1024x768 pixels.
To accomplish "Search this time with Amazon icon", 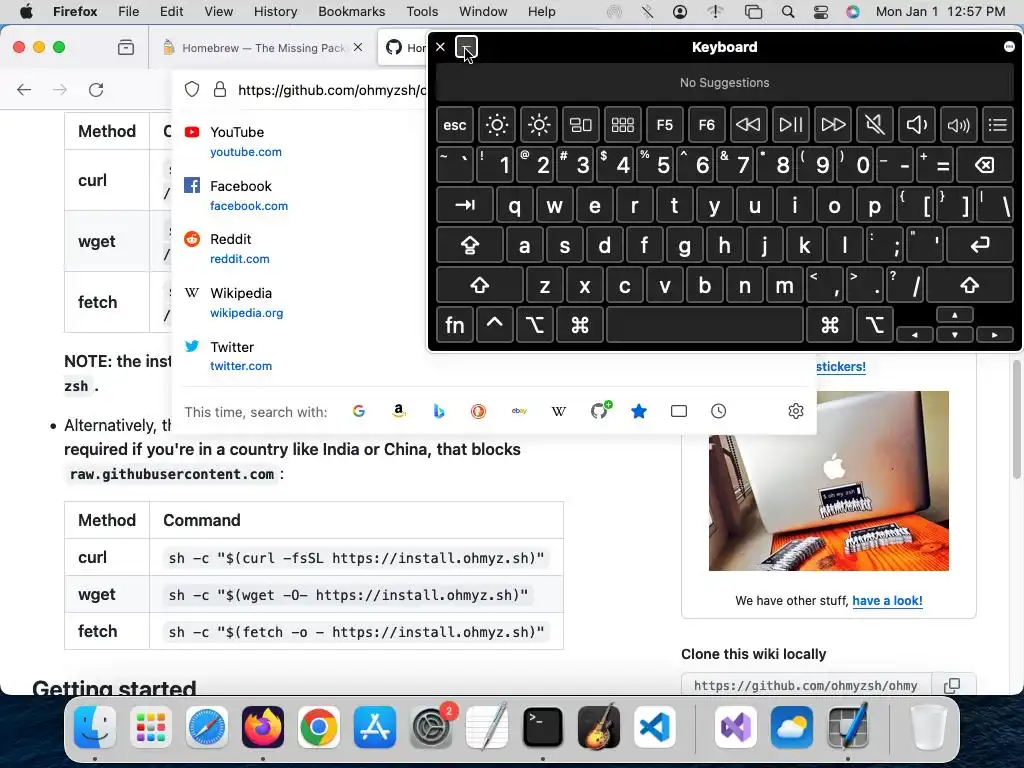I will pos(398,411).
